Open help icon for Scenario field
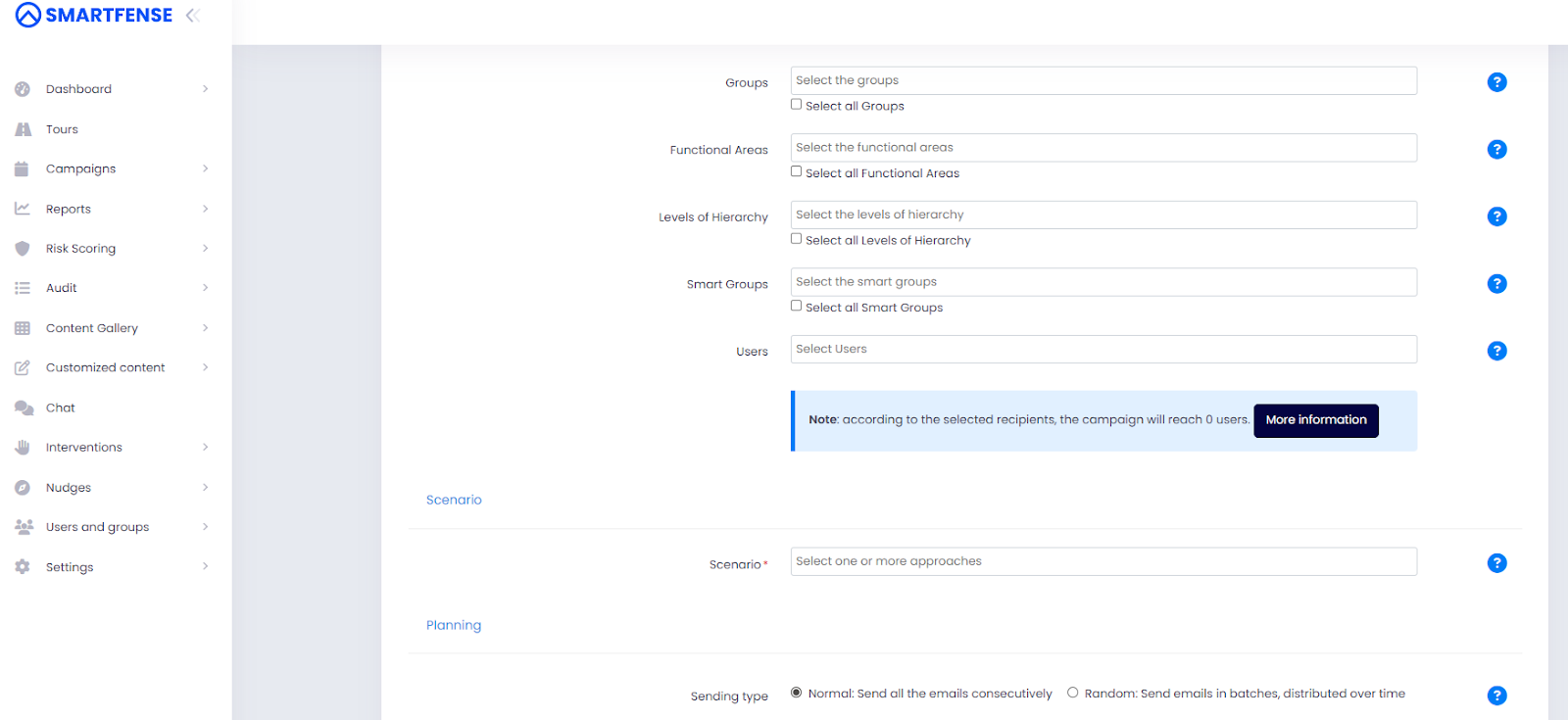 click(x=1496, y=563)
